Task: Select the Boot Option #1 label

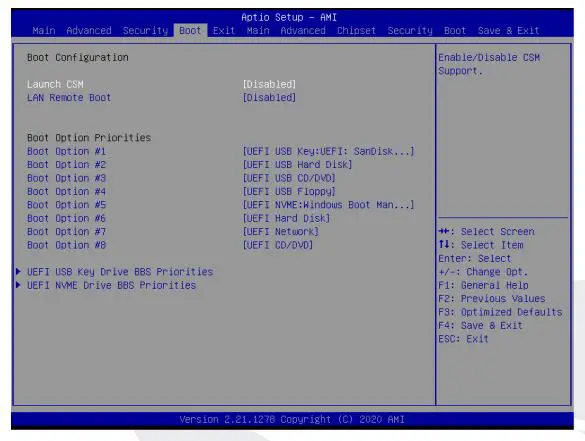Action: [x=66, y=151]
